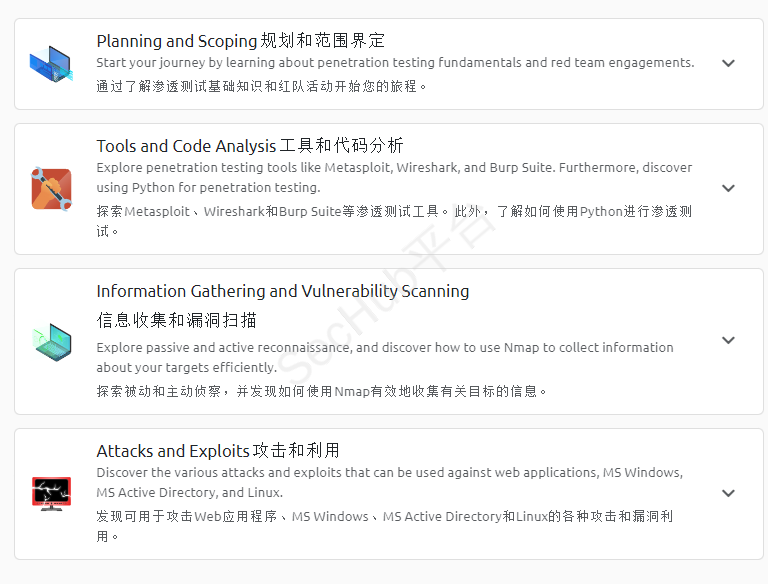This screenshot has height=584, width=768.
Task: Click the wrench Tools and Code Analysis icon
Action: coord(51,189)
